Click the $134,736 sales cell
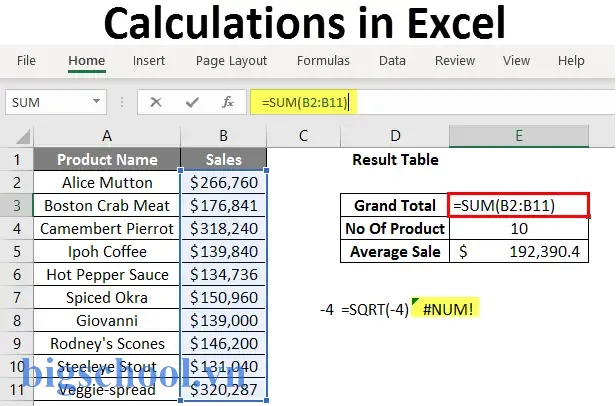Viewport: 616px width, 406px height. point(224,274)
